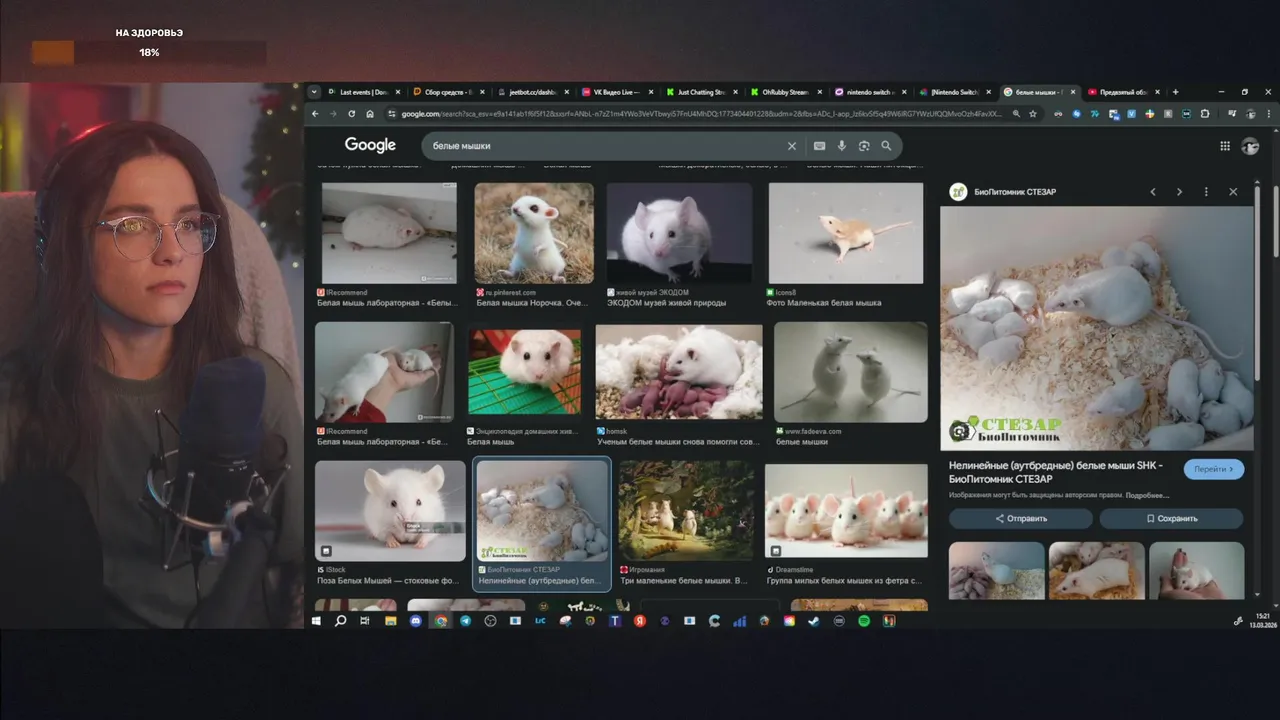Open Windows taskbar search
Viewport: 1280px width, 720px height.
pyautogui.click(x=341, y=621)
